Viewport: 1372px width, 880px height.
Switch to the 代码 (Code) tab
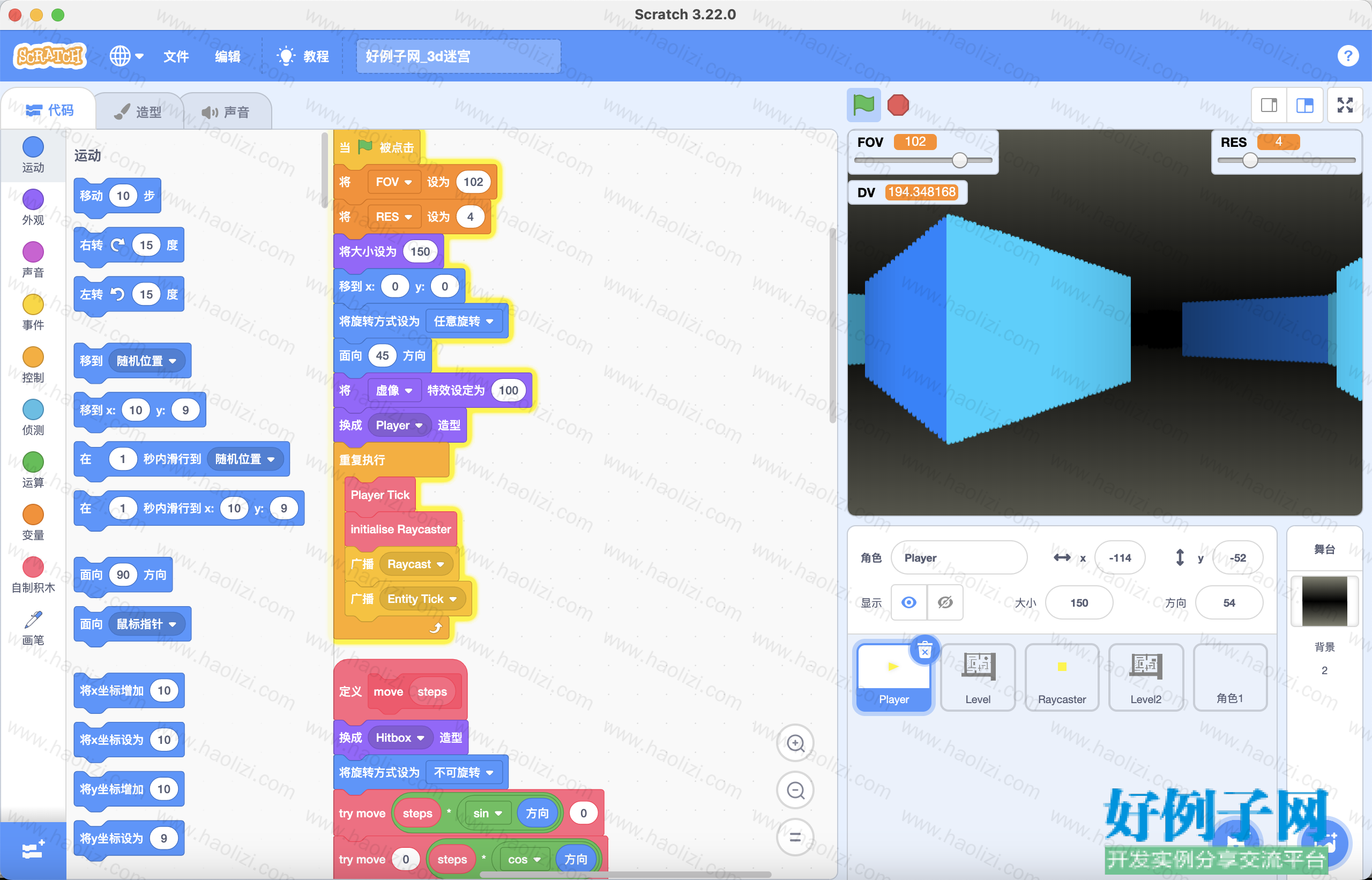point(50,110)
